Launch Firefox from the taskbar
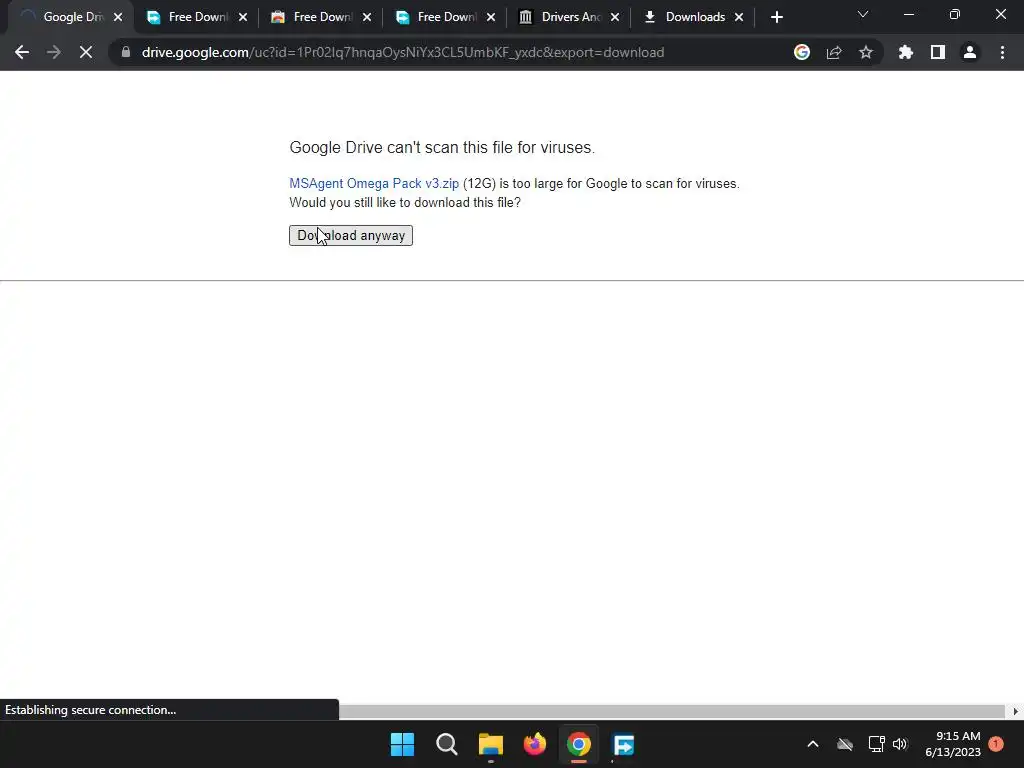Viewport: 1024px width, 768px height. coord(535,744)
